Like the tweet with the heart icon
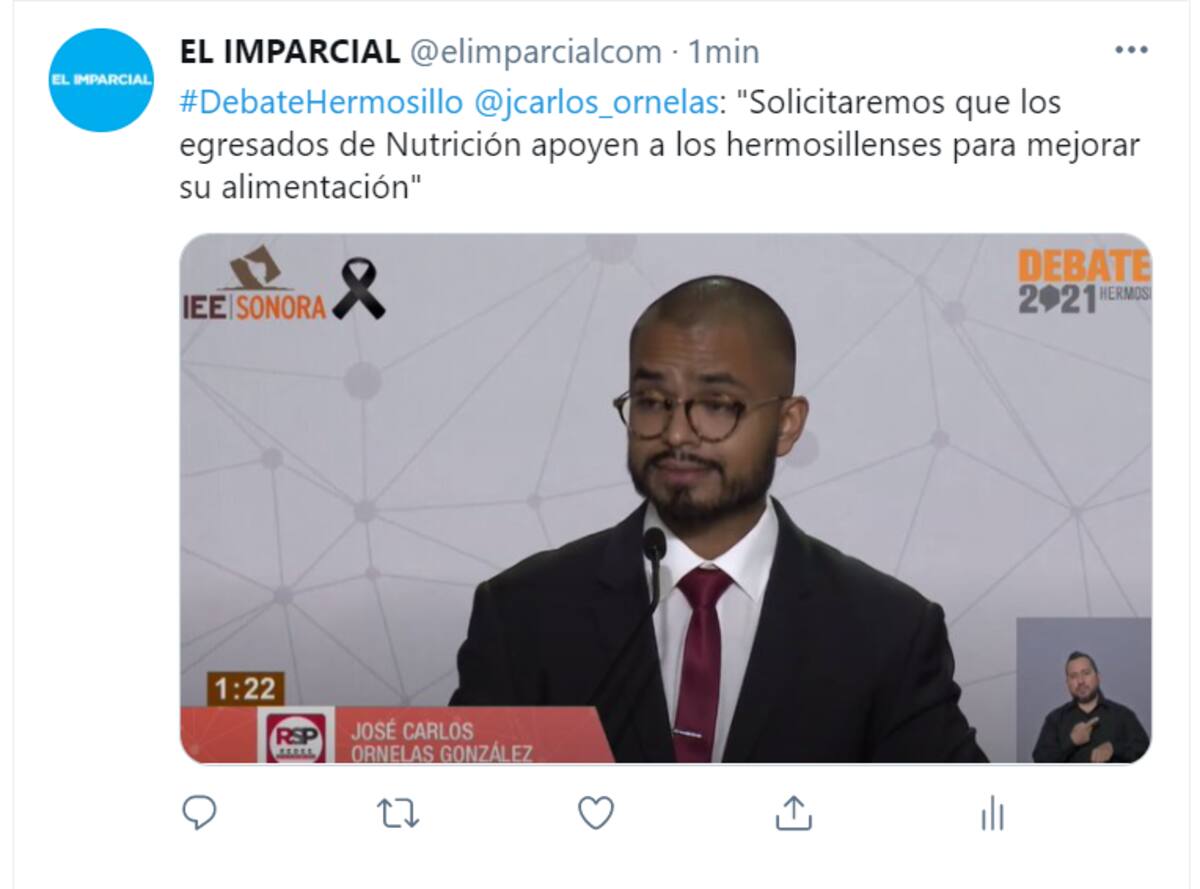1200x889 pixels. click(596, 813)
